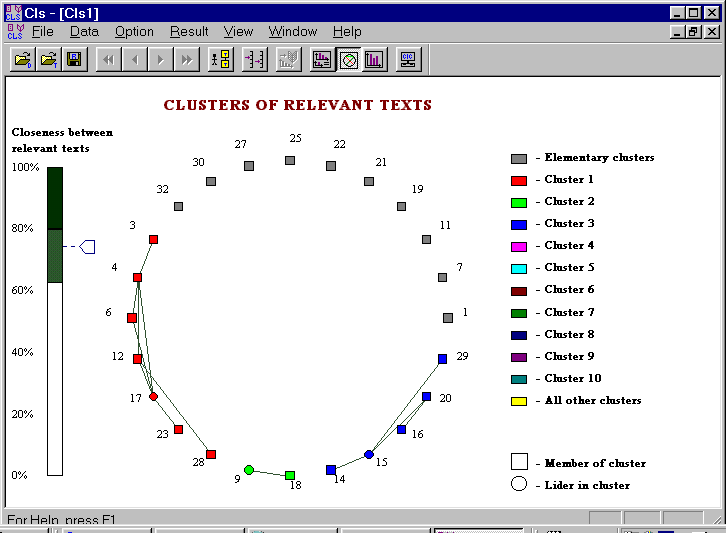
Task: Select blue cluster node 29
Action: (x=442, y=359)
